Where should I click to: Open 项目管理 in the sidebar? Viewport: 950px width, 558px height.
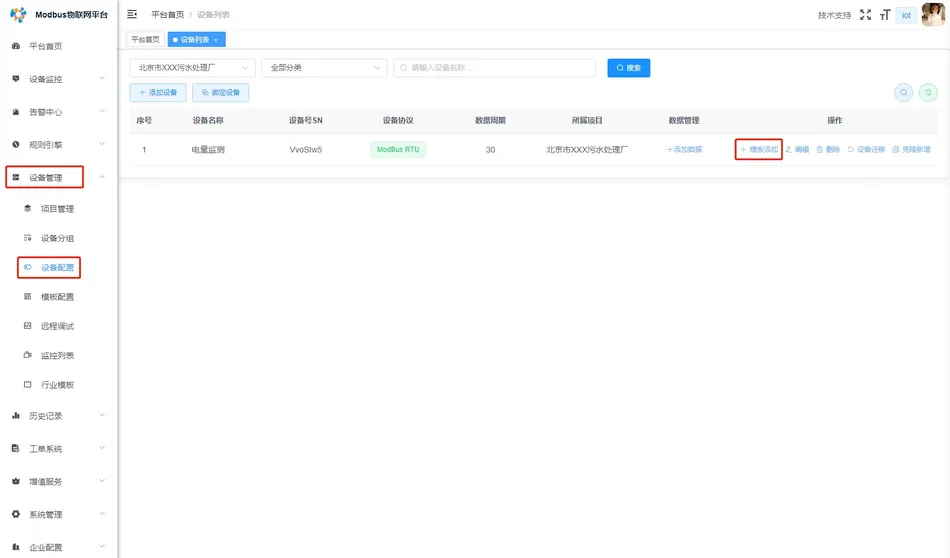pos(57,208)
